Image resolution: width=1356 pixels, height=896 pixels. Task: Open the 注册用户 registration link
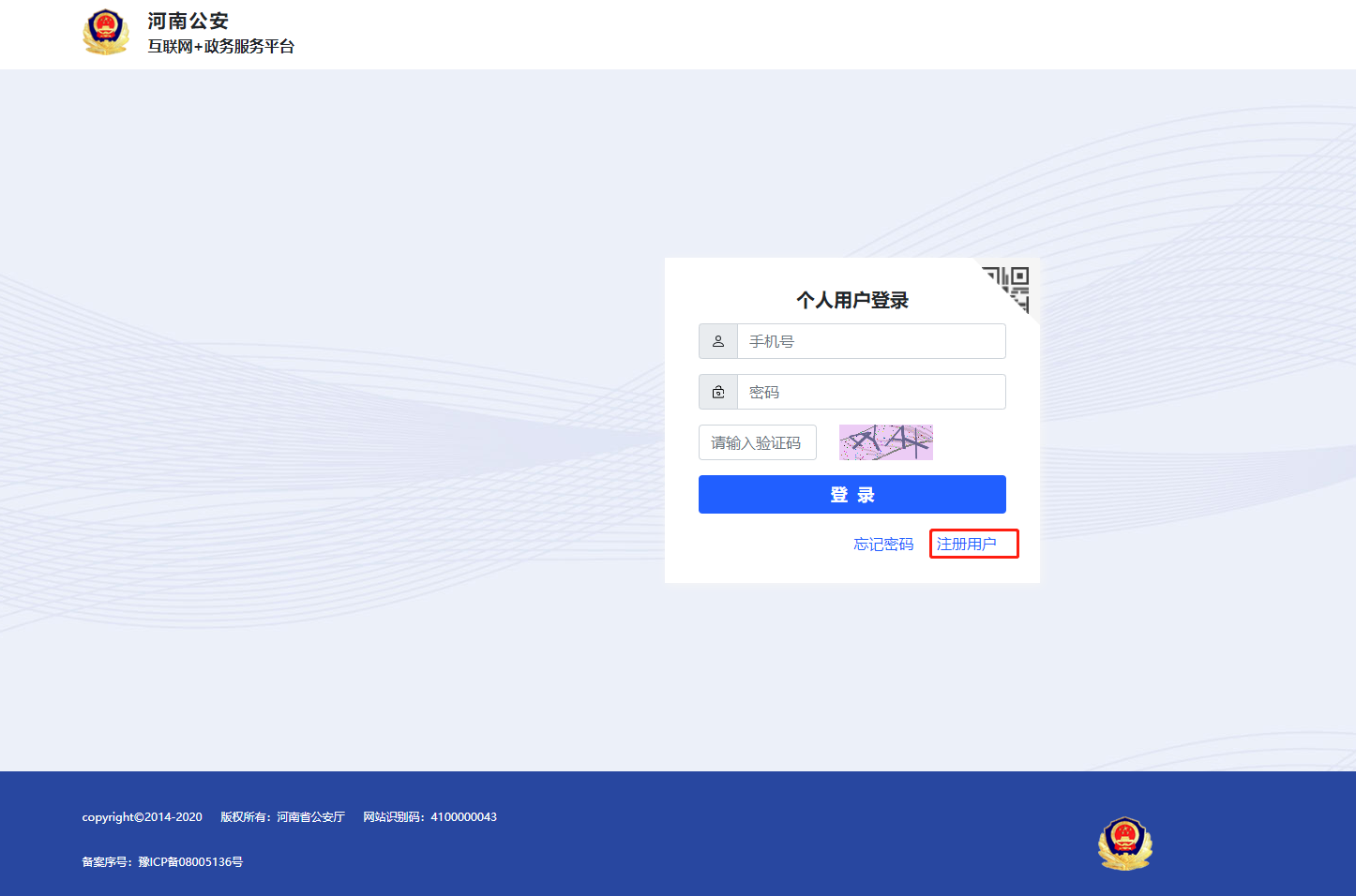[x=966, y=544]
